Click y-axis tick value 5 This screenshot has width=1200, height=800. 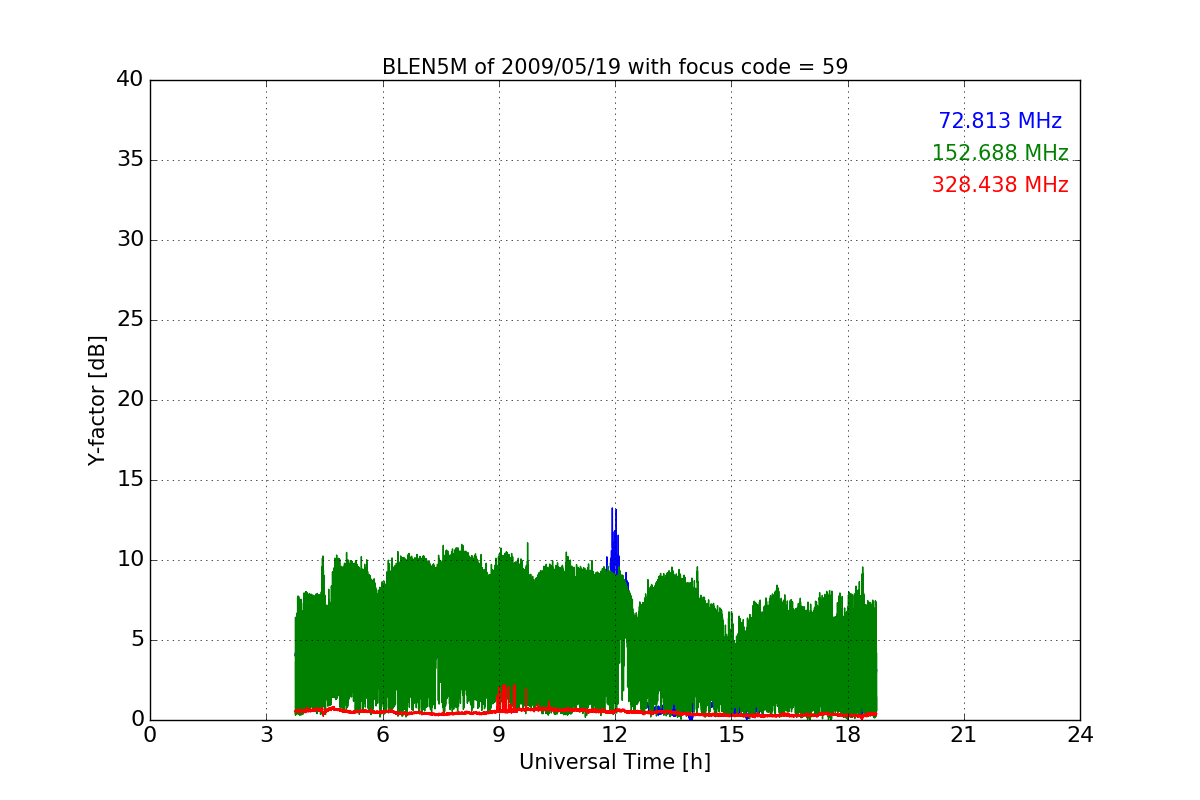136,640
